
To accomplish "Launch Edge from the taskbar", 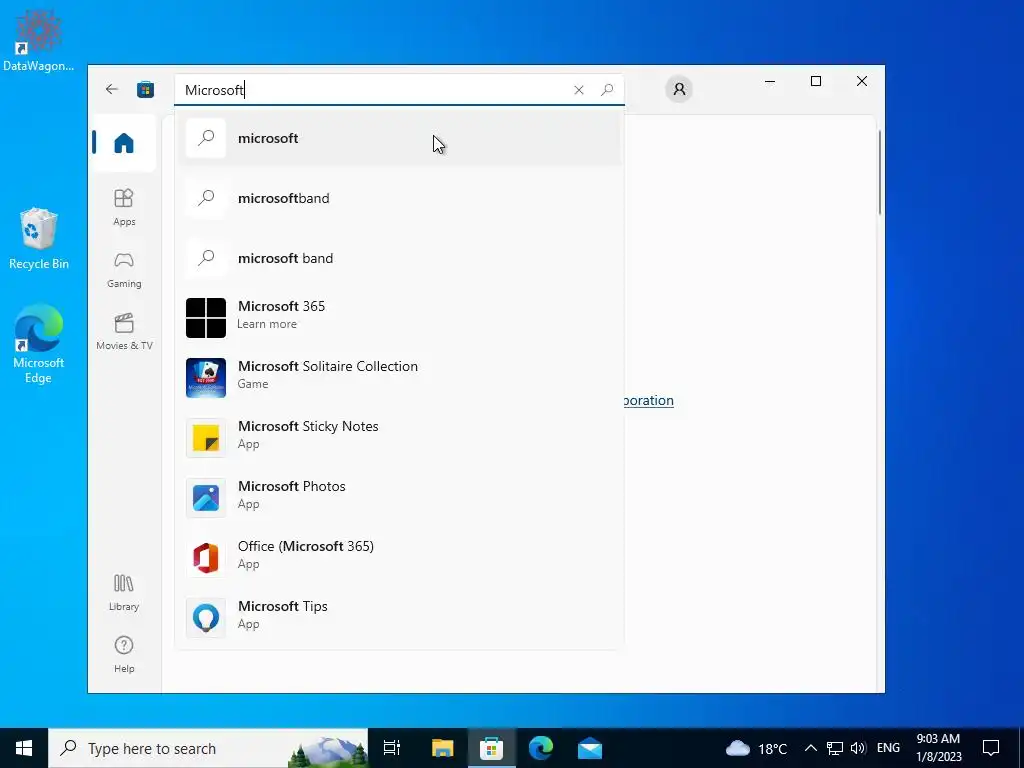I will 541,748.
